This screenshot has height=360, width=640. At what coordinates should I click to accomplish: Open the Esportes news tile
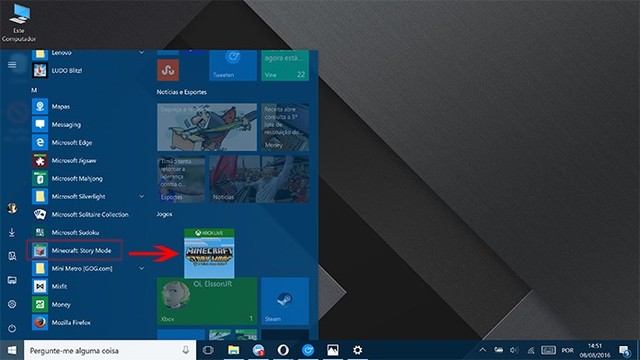[x=181, y=179]
